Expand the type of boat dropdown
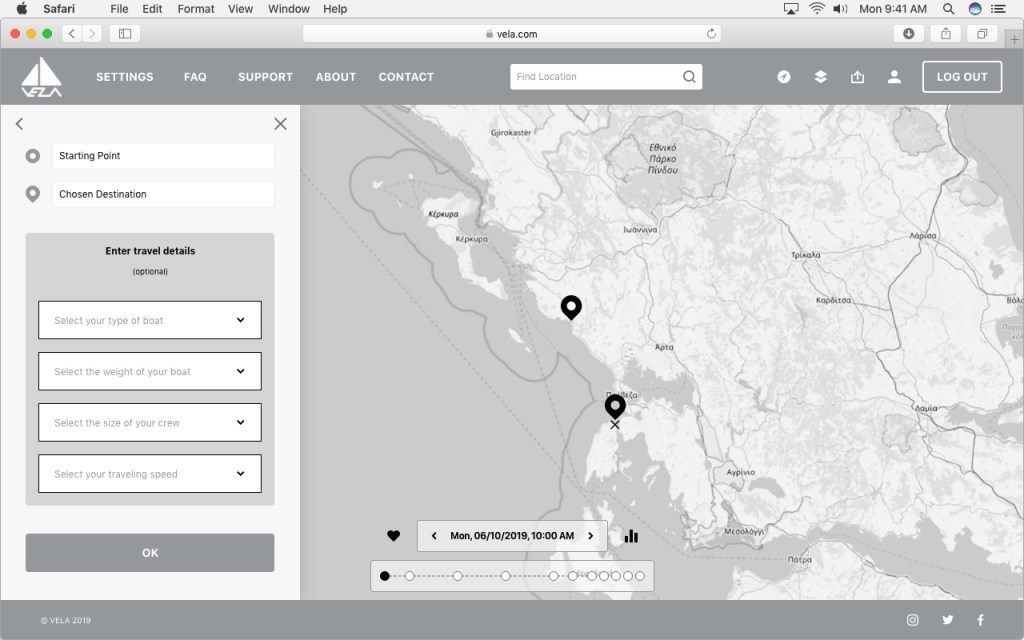Viewport: 1024px width, 640px height. pyautogui.click(x=150, y=320)
